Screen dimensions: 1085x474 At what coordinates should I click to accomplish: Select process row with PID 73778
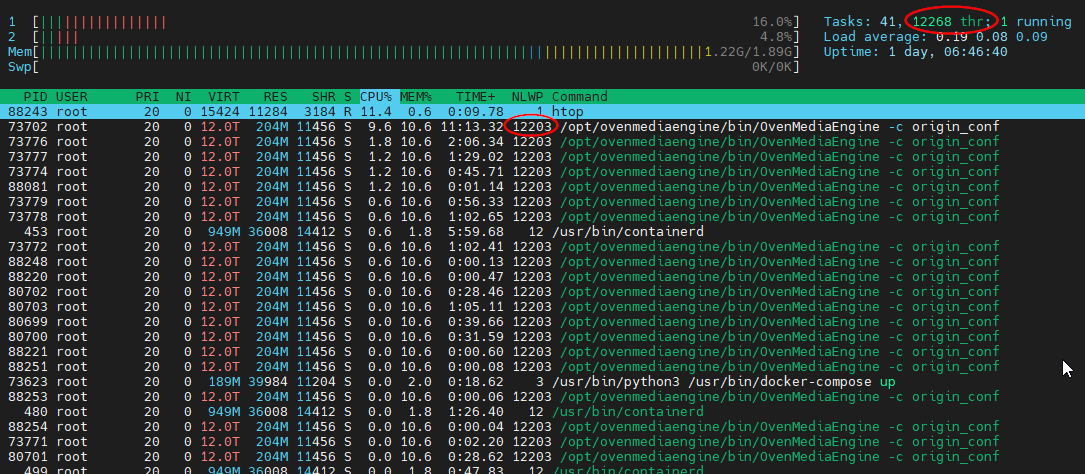coord(542,217)
